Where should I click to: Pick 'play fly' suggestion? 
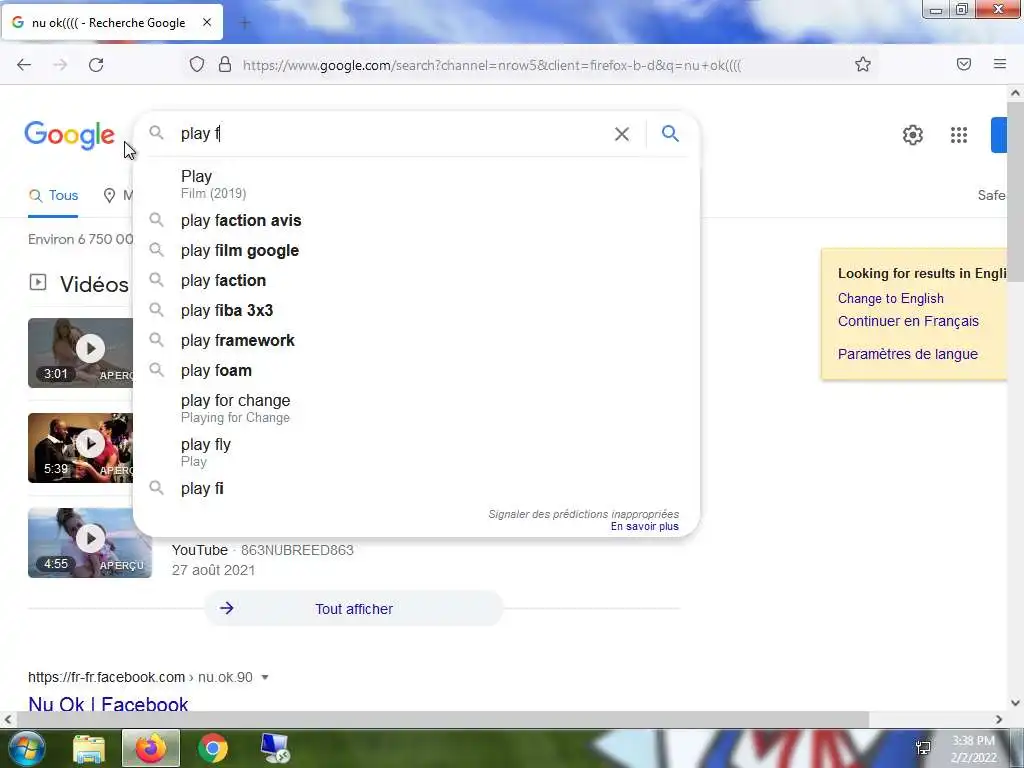(x=417, y=452)
